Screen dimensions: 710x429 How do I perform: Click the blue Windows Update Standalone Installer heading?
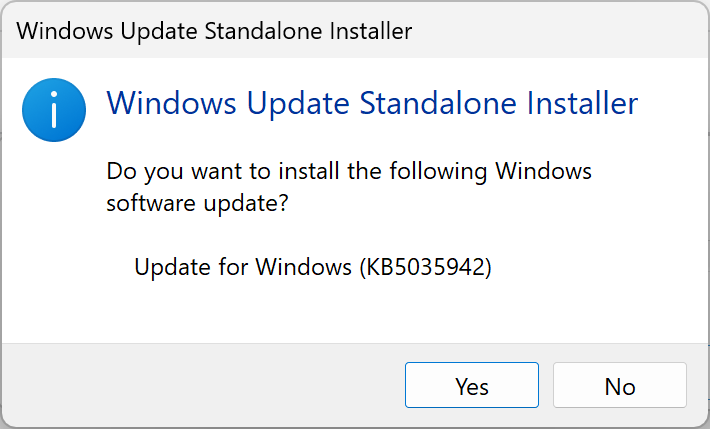pos(371,103)
